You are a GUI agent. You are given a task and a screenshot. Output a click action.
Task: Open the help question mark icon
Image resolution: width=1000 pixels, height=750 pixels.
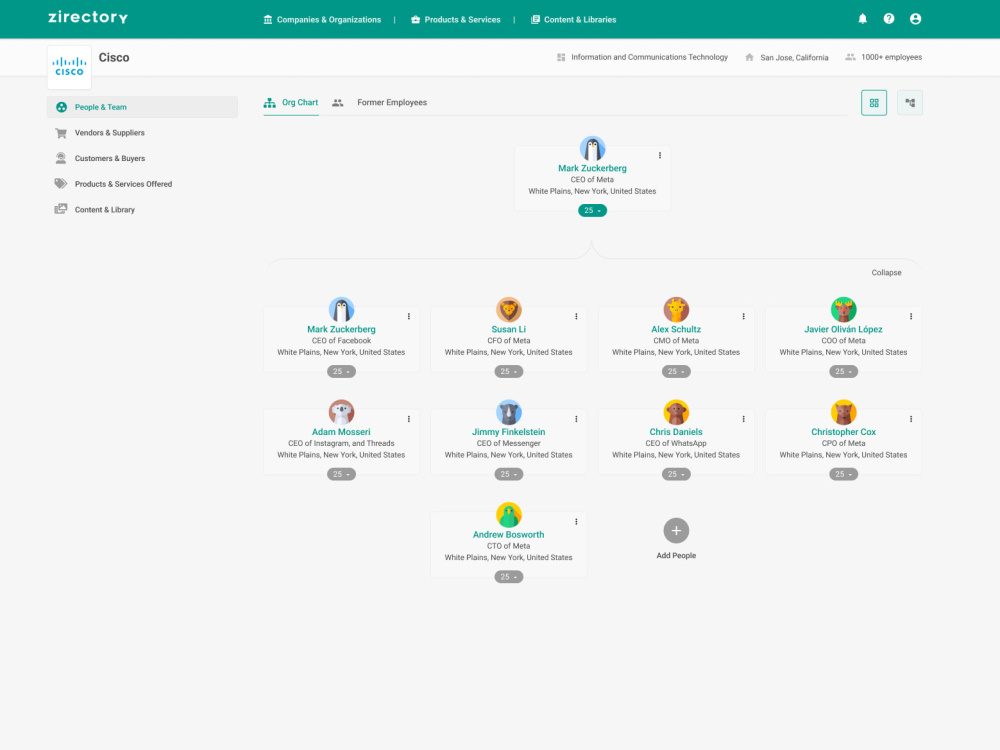[x=888, y=19]
